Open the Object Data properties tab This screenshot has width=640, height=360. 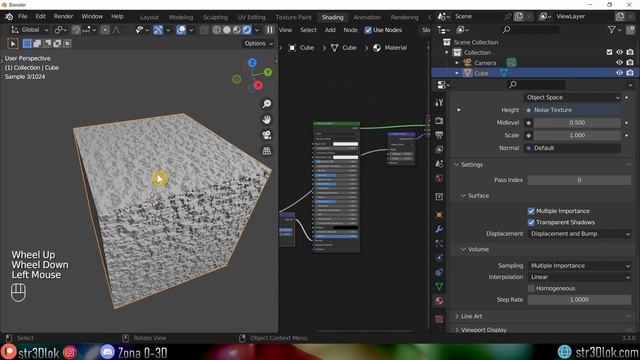point(439,286)
